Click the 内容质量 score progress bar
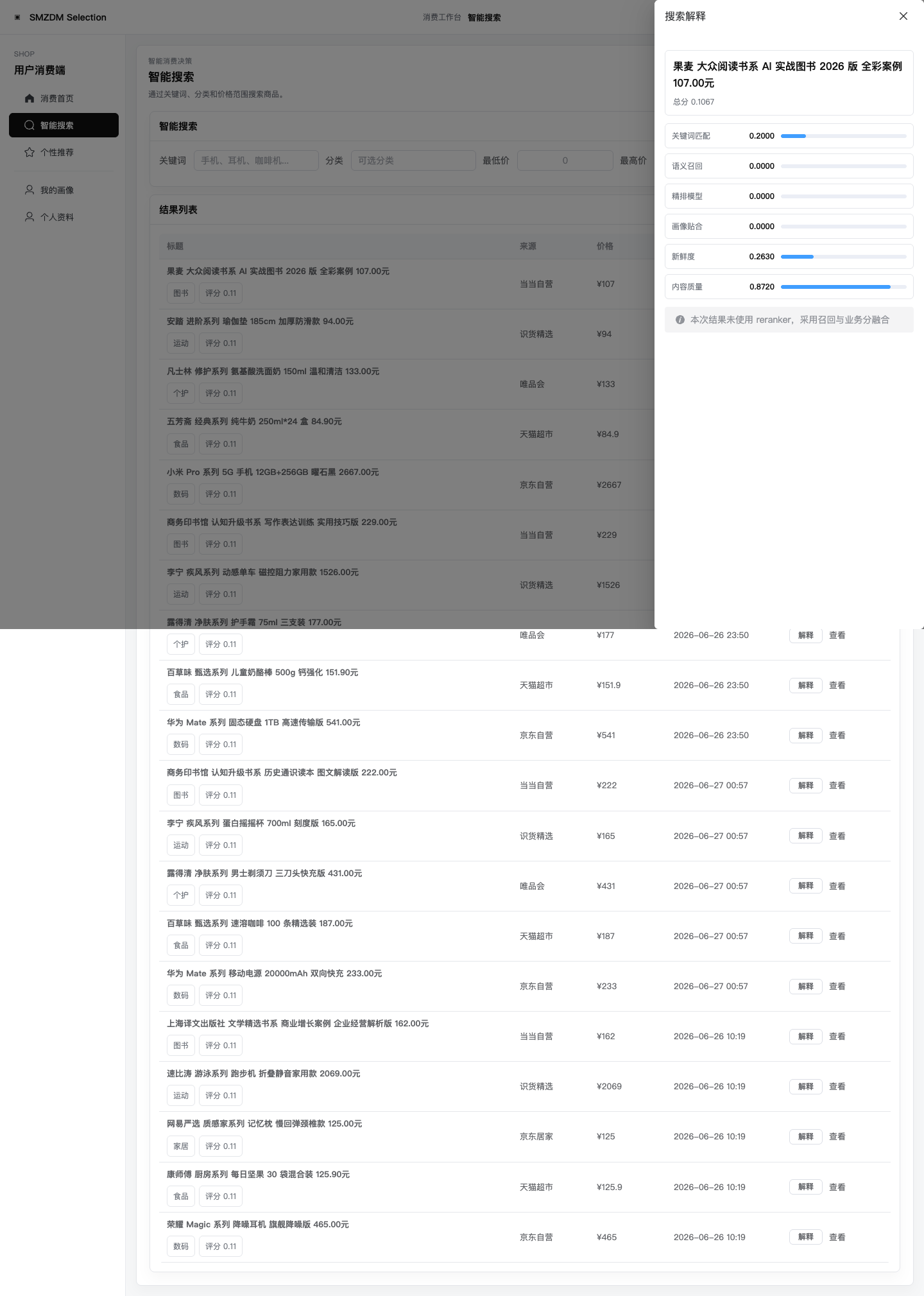 [844, 287]
